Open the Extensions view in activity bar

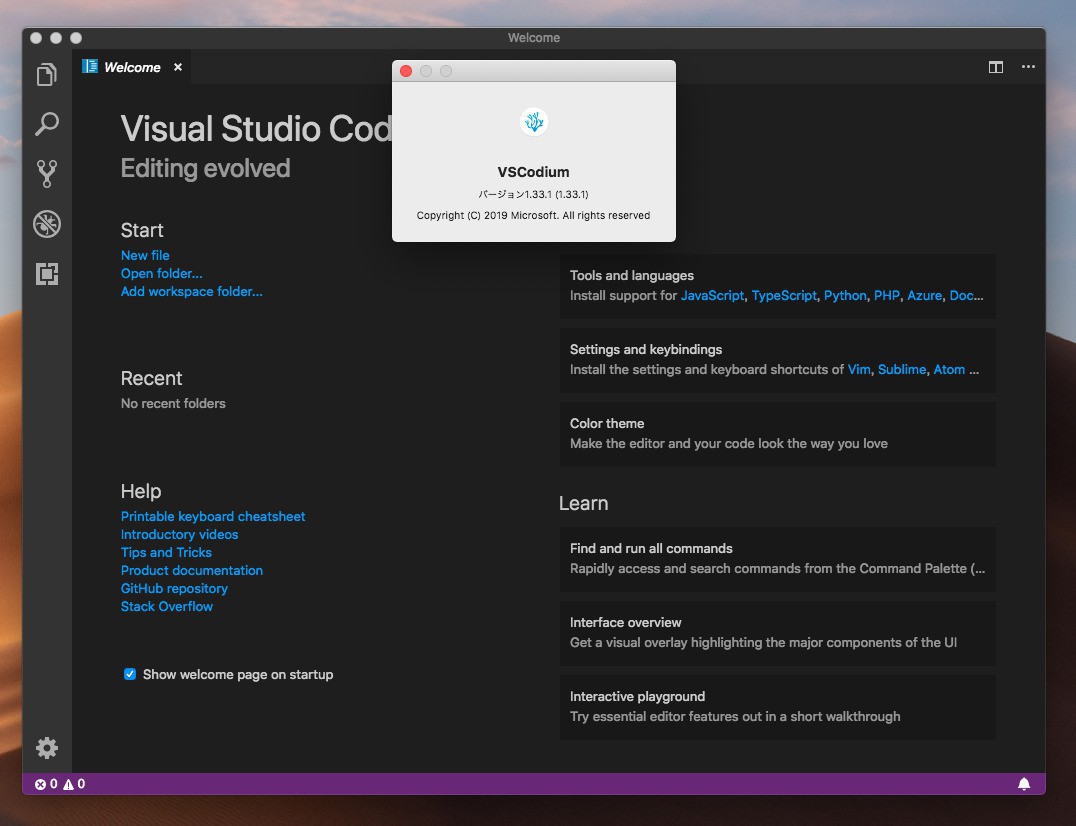pyautogui.click(x=47, y=274)
